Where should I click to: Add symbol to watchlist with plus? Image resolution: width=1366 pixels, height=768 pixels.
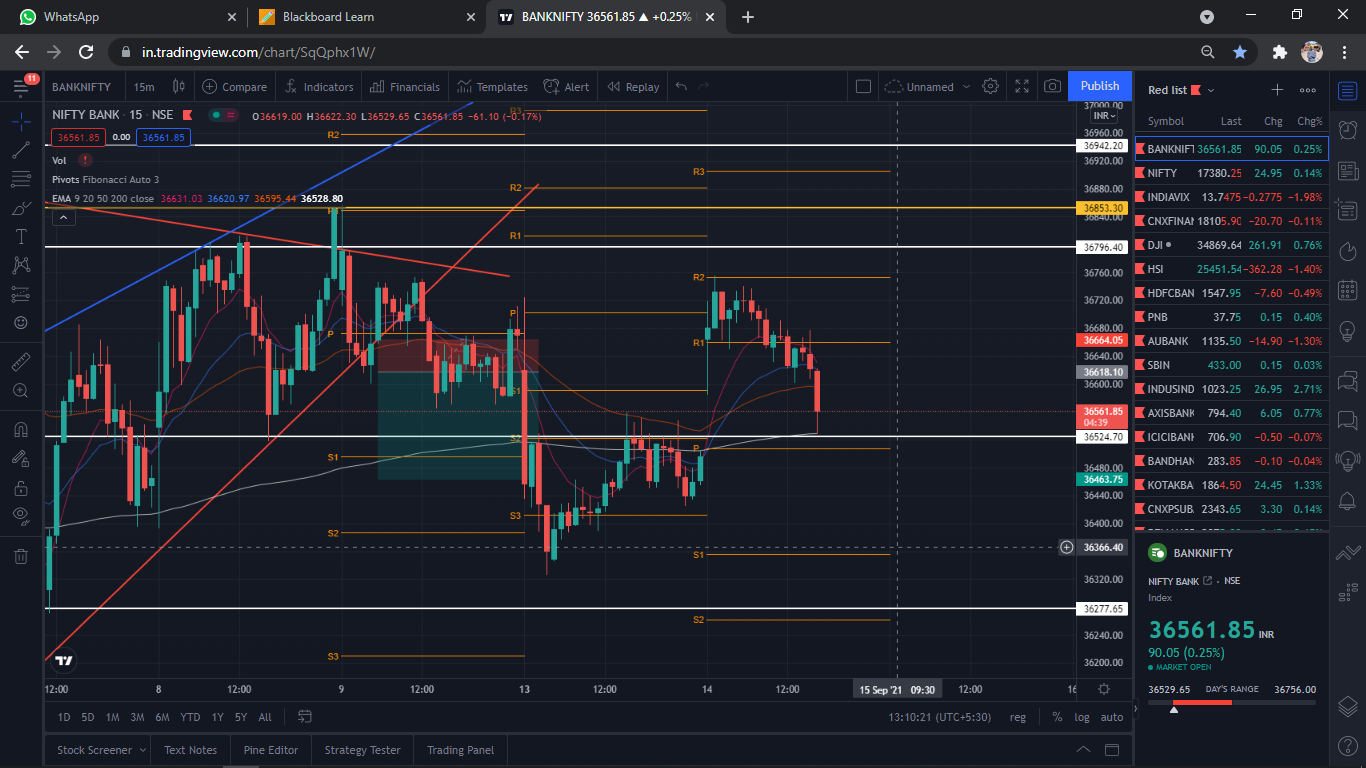coord(1277,90)
